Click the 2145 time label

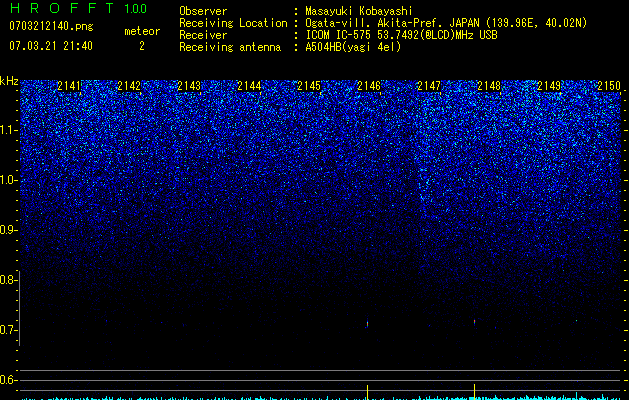click(x=309, y=86)
